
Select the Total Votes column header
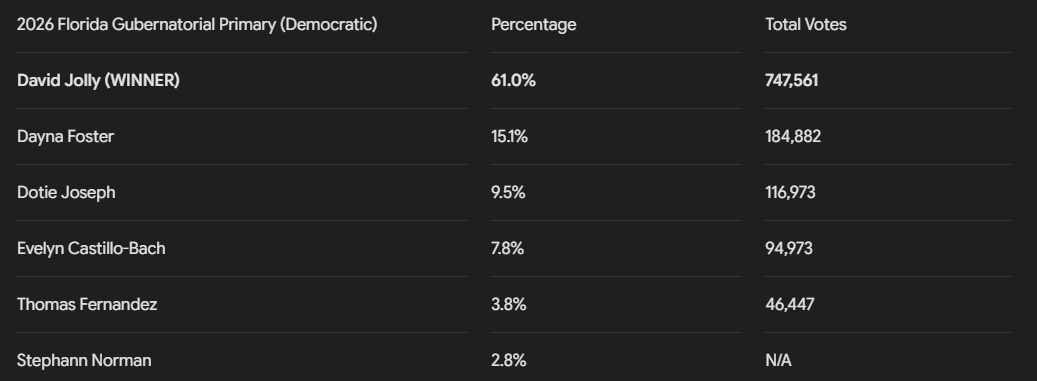pyautogui.click(x=806, y=24)
